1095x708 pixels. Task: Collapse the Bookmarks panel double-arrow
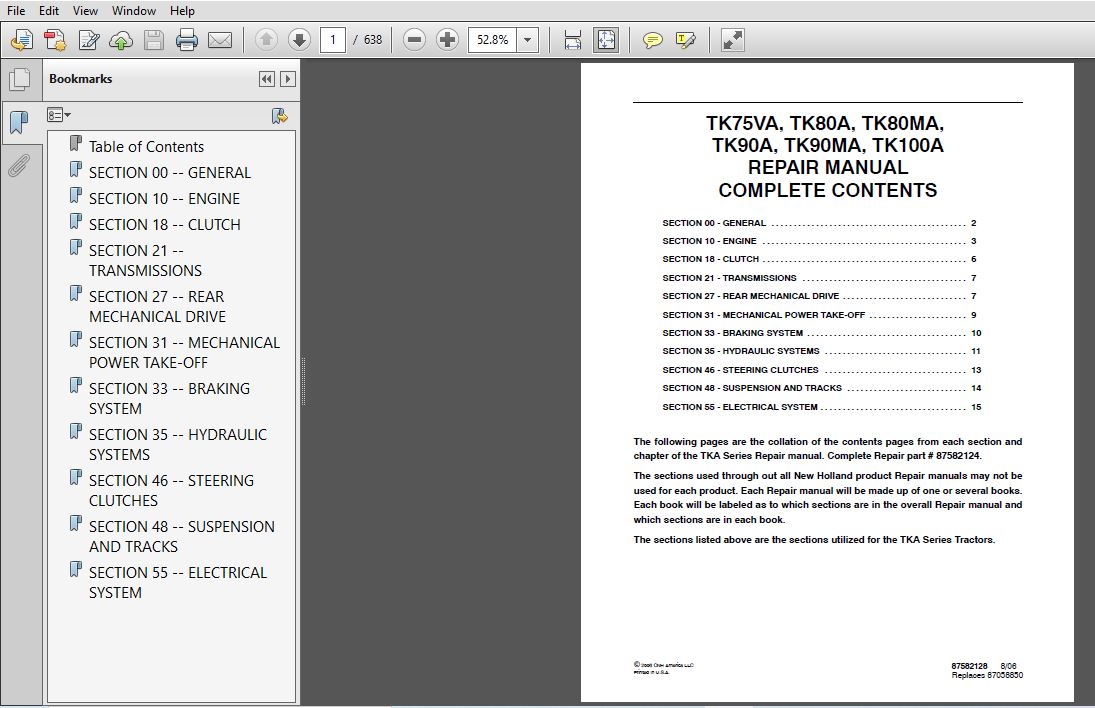(267, 79)
